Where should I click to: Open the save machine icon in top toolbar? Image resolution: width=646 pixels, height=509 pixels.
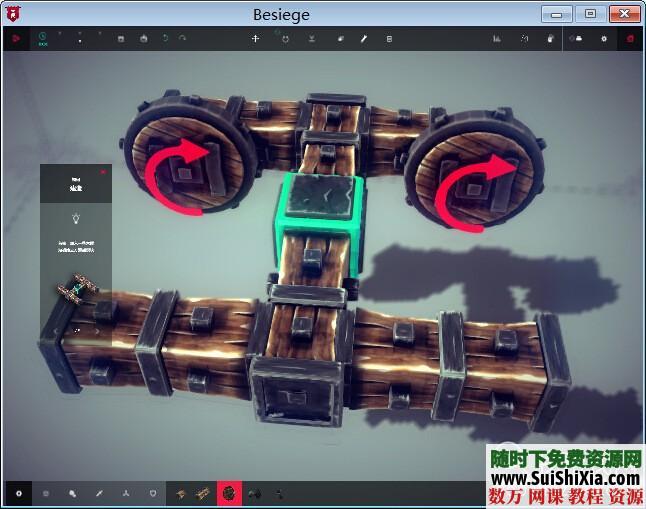point(121,39)
